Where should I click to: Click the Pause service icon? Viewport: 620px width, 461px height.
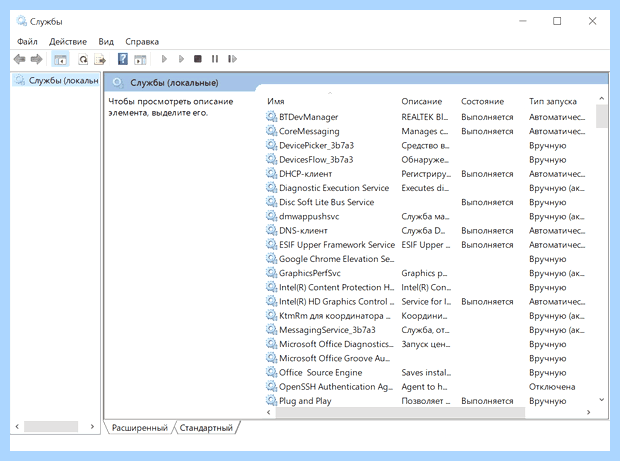tap(215, 59)
